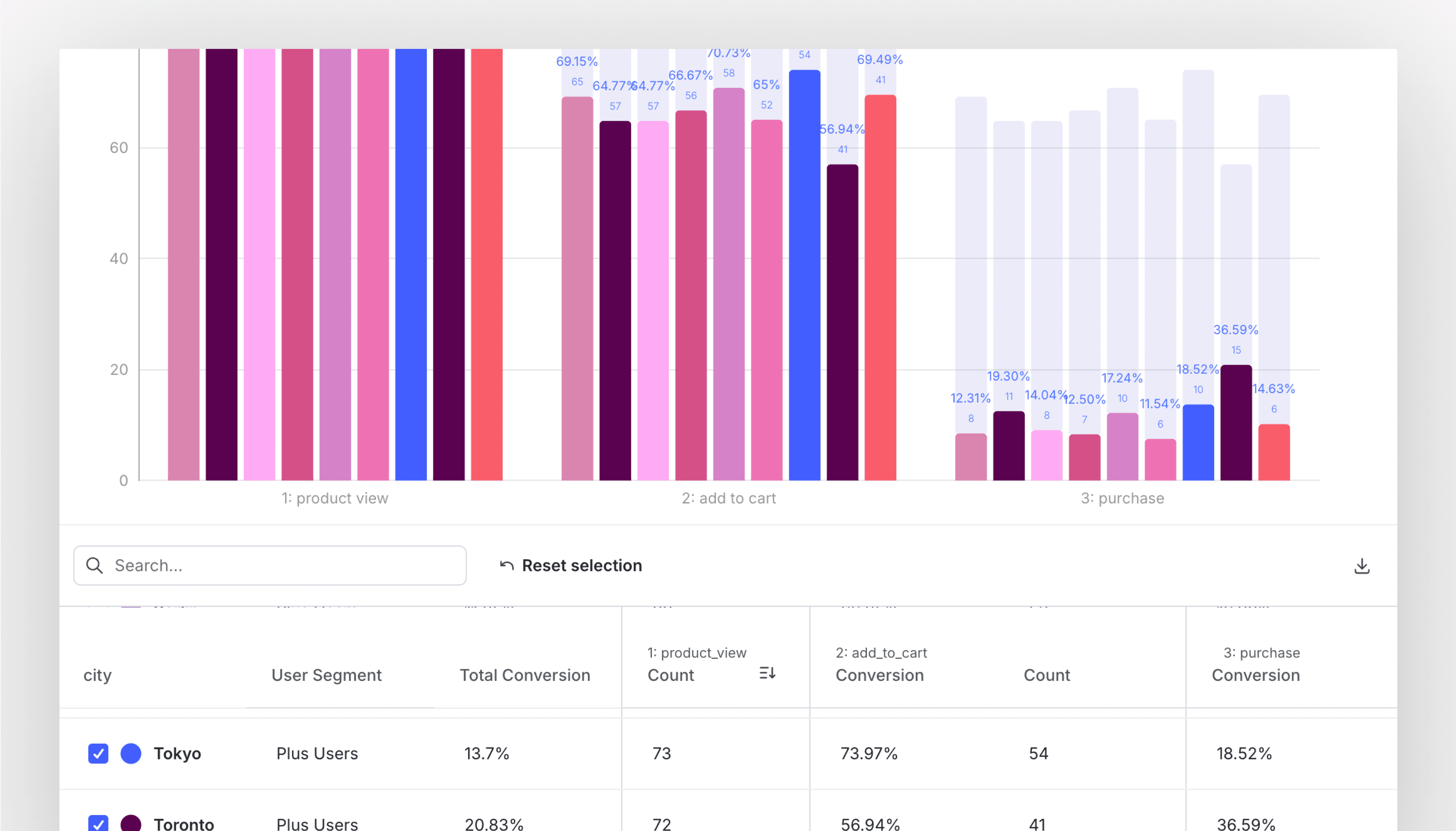
Task: Click the undo arrow beside Reset selection
Action: [x=507, y=566]
